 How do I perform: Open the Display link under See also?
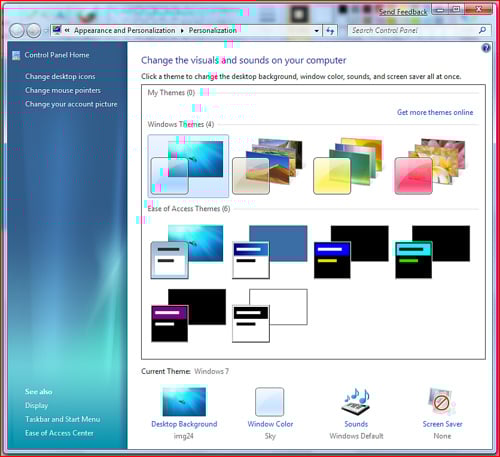click(36, 405)
